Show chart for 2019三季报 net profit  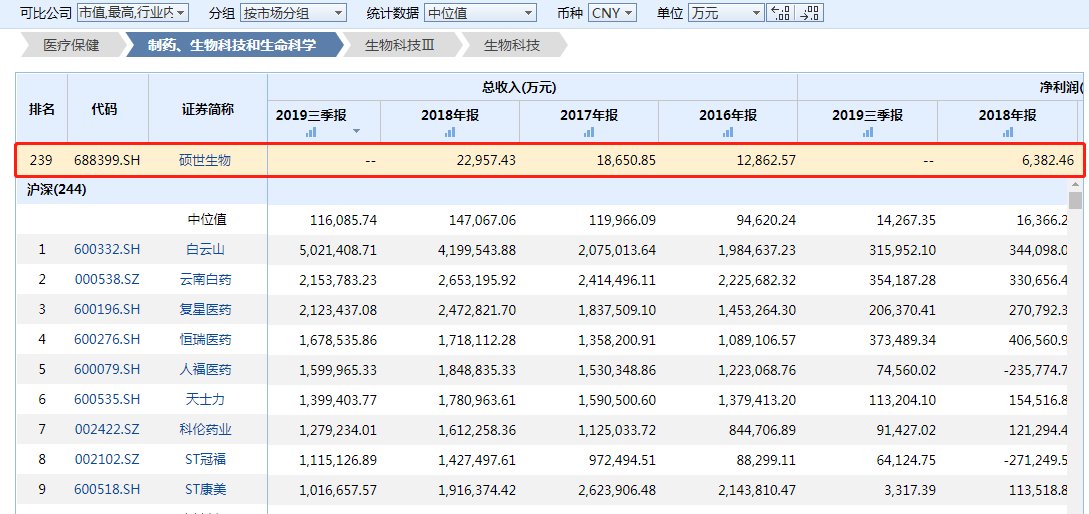click(x=867, y=131)
